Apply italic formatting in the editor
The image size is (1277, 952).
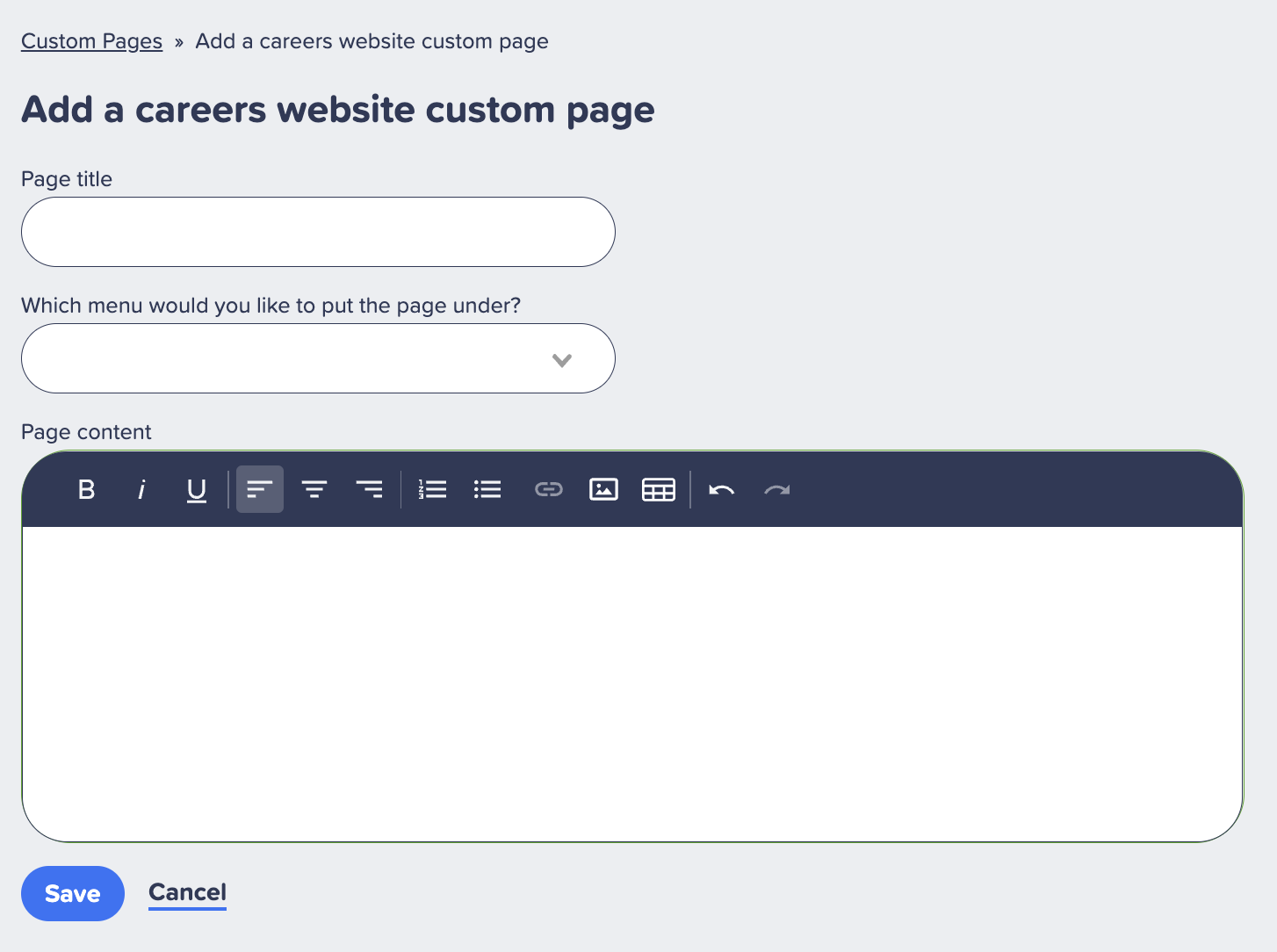point(141,489)
